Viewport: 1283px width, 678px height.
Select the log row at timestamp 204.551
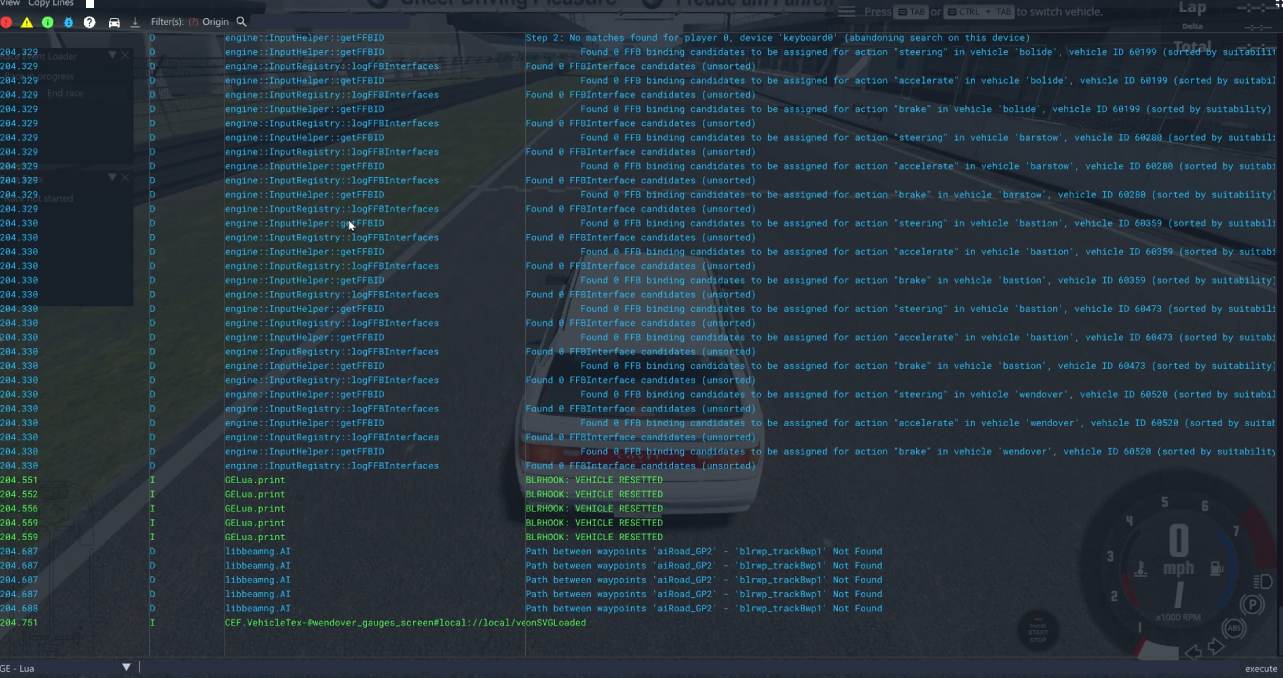click(640, 480)
